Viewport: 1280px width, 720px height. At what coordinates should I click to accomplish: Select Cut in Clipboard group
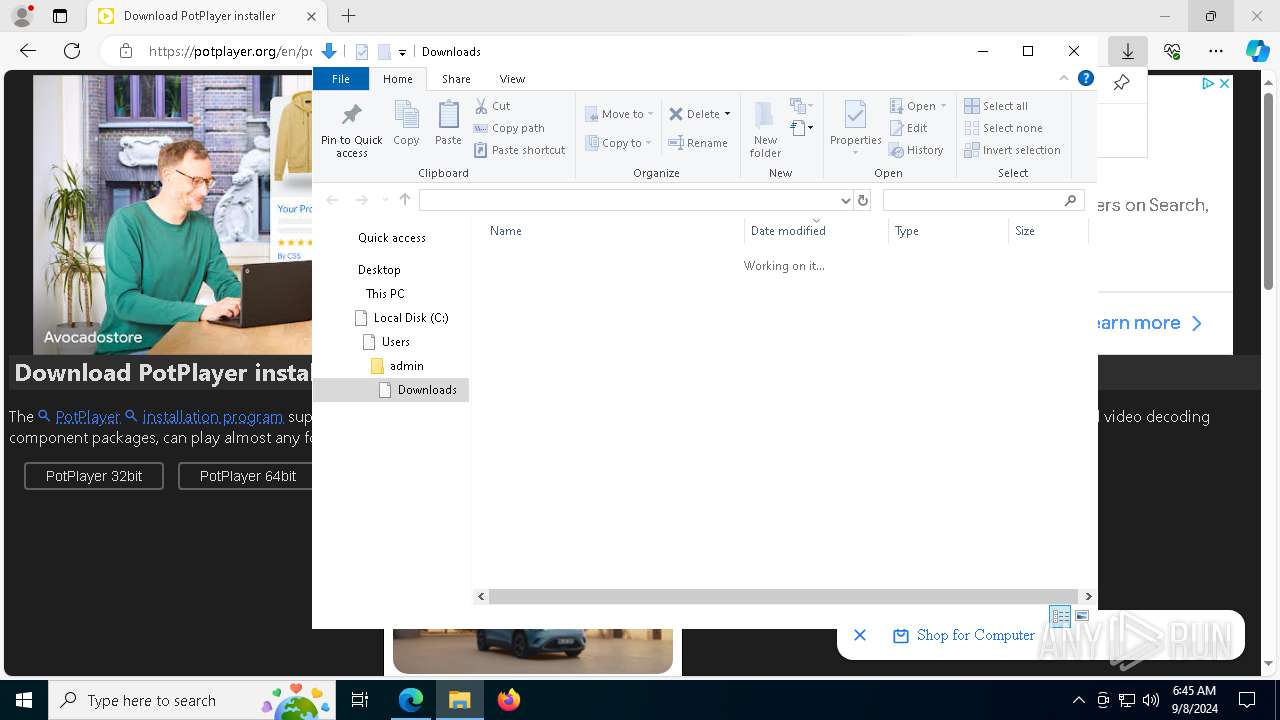coord(492,106)
